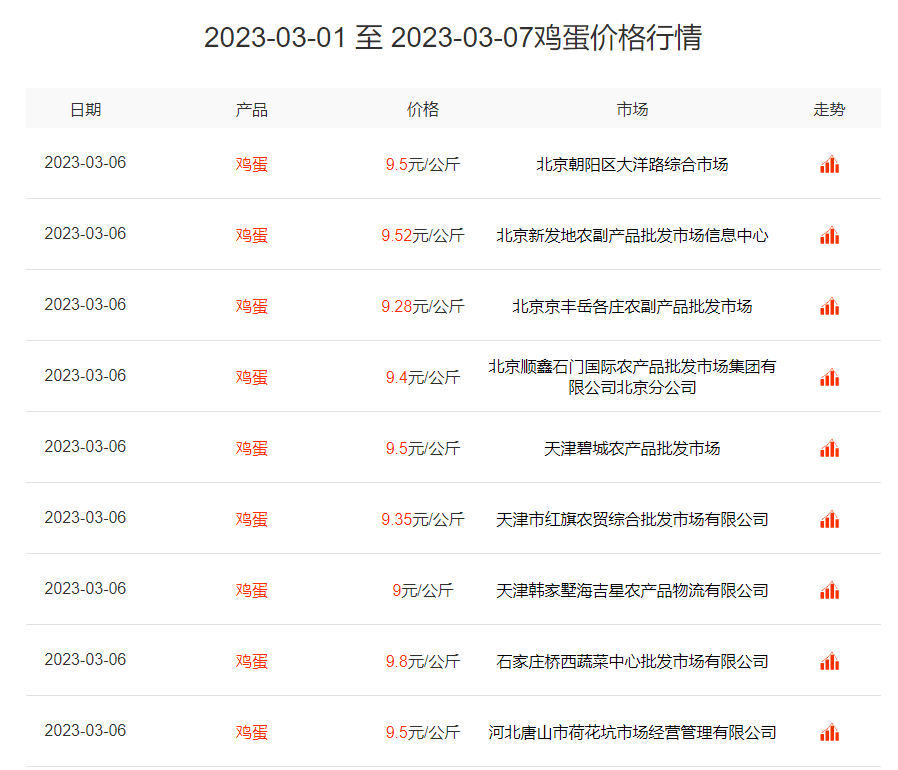Select market name 北京新发地农副产品批发市场信息中心
The width and height of the screenshot is (898, 770).
point(632,236)
